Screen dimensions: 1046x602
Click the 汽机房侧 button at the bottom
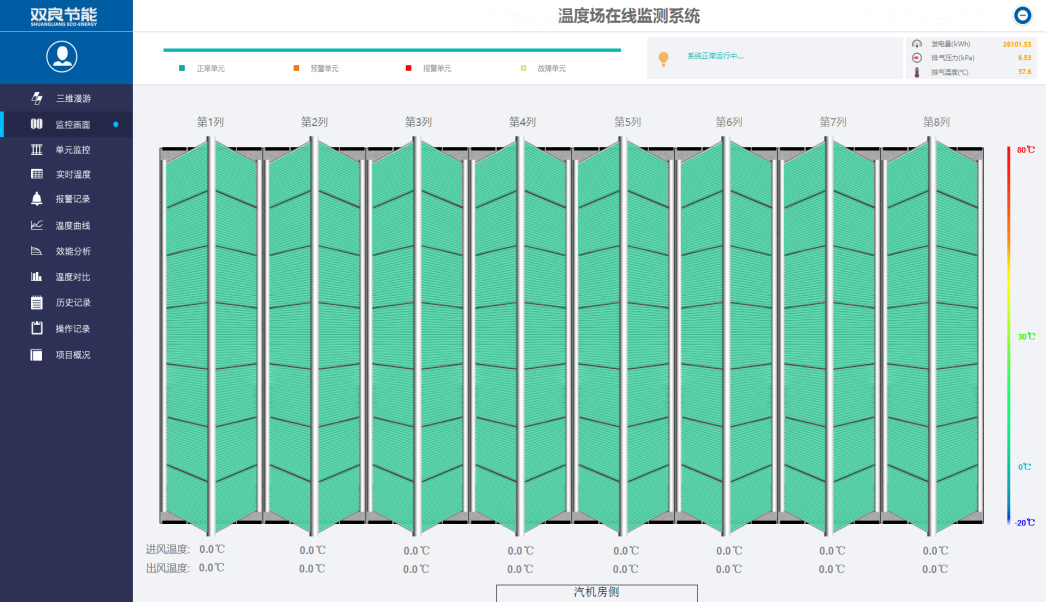[x=595, y=590]
